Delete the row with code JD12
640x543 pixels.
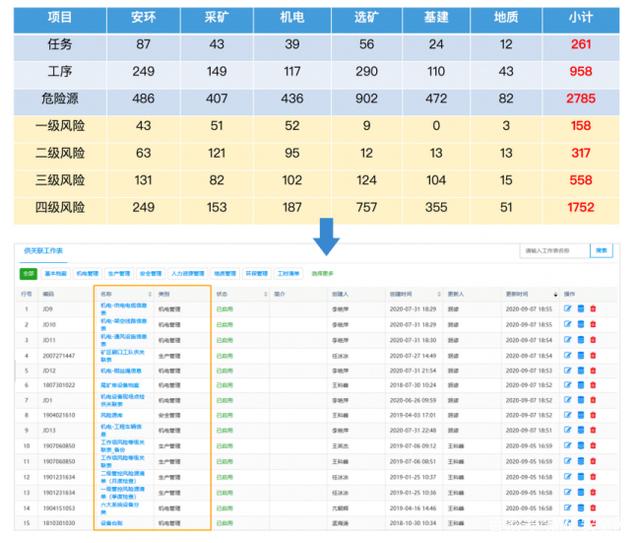[x=592, y=370]
